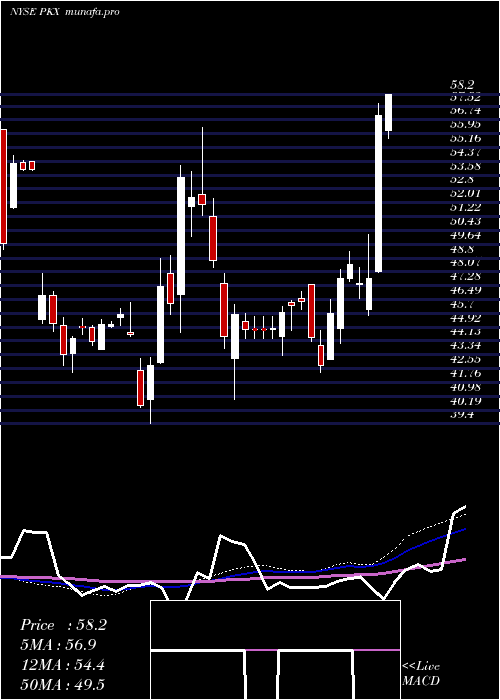
Task: Click the 41.76 price level label
Action: click(x=464, y=374)
